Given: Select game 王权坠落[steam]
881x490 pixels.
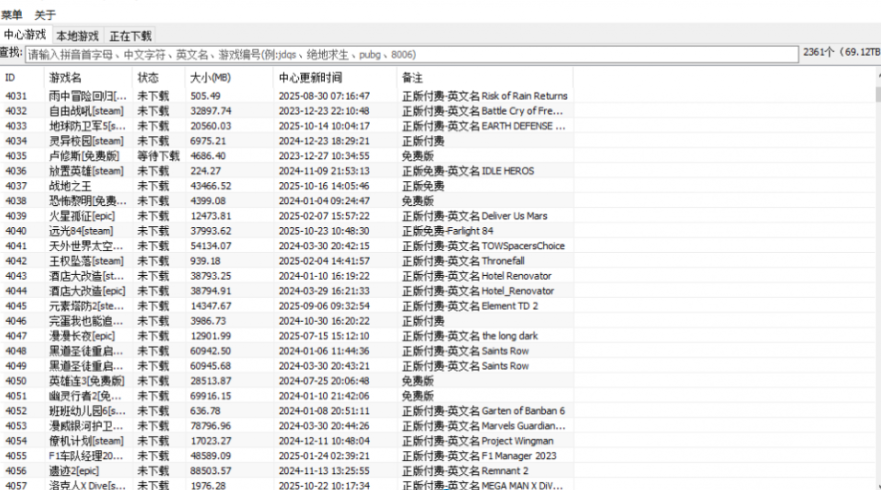Looking at the screenshot, I should 86,261.
